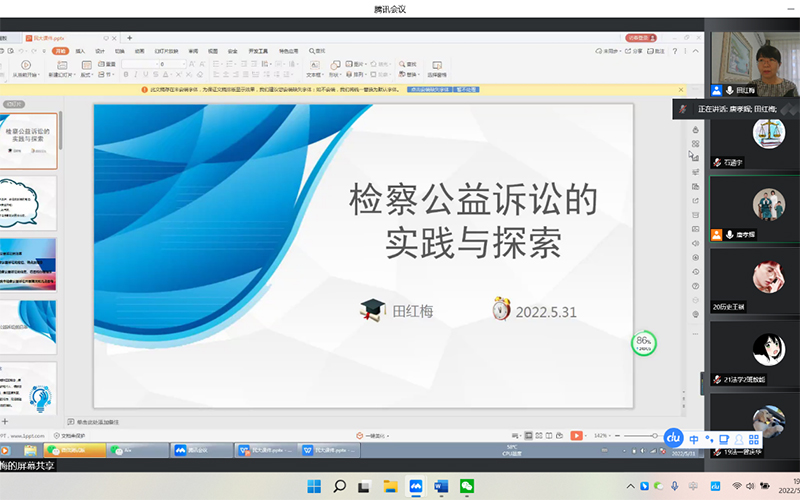Start slideshow from current slide play icon
The width and height of the screenshot is (800, 500).
[26, 65]
